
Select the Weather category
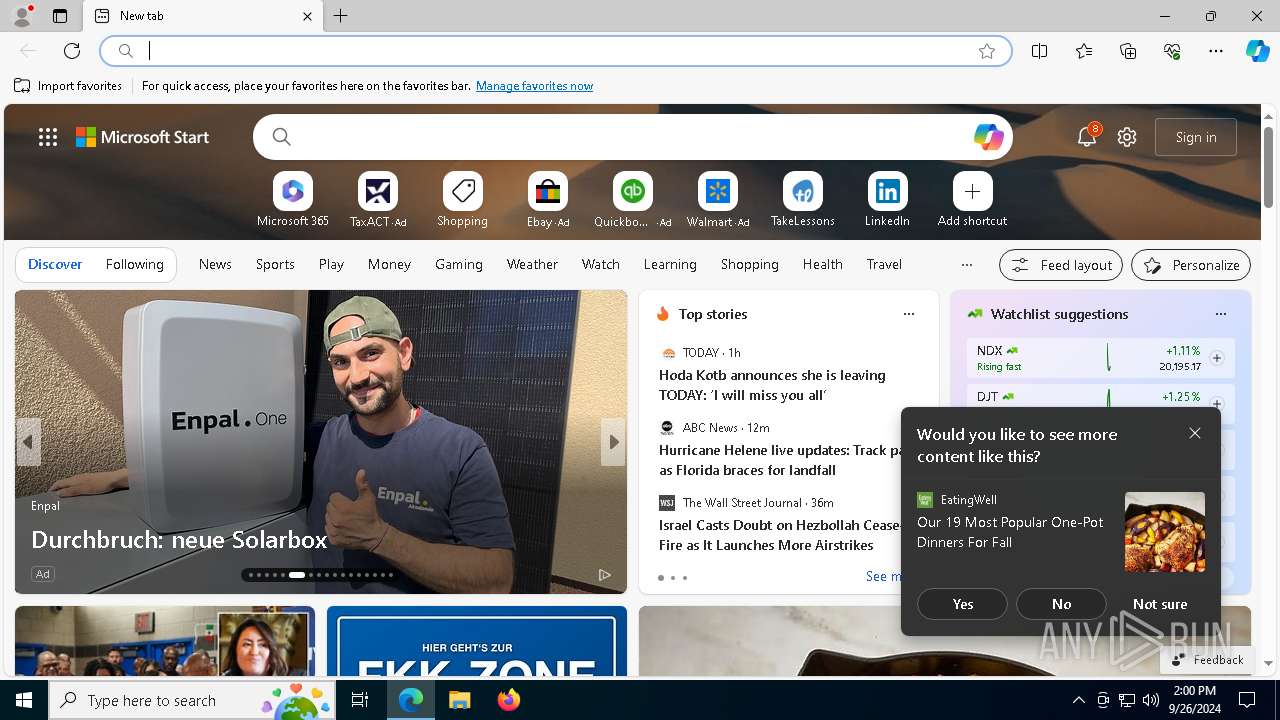pos(532,265)
